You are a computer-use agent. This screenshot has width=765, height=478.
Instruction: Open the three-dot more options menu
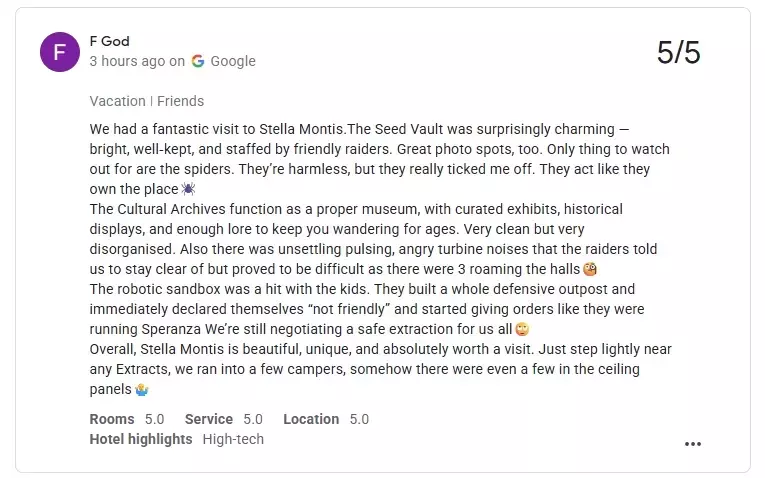(693, 444)
